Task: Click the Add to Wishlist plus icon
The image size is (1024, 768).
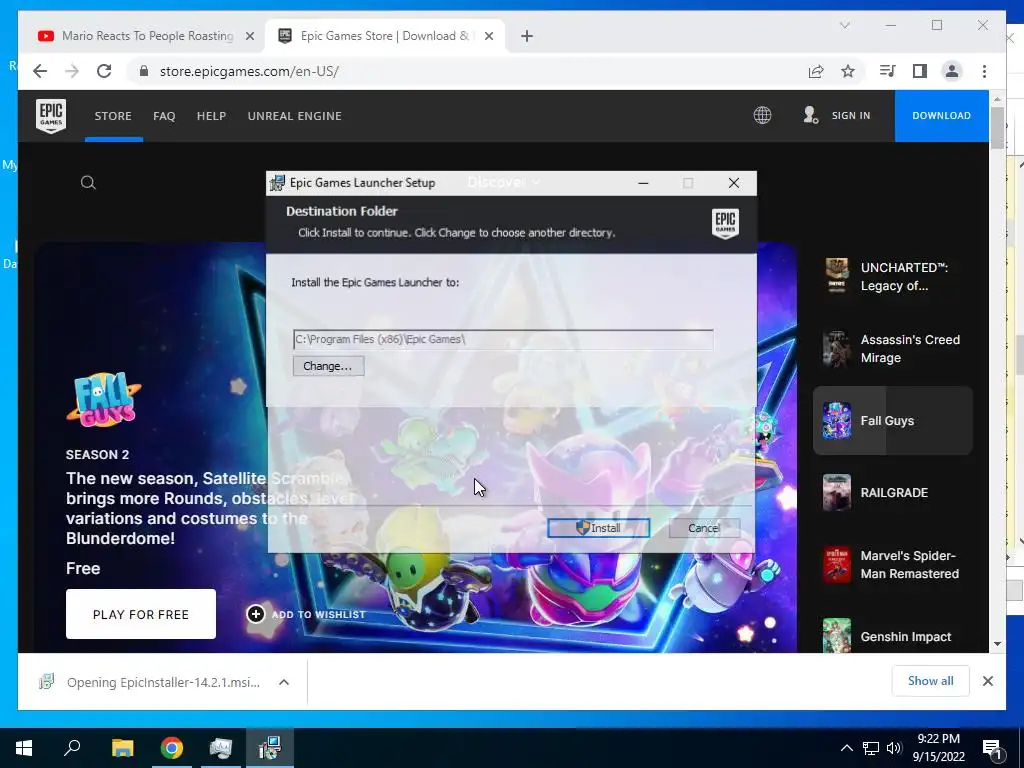Action: (x=255, y=614)
